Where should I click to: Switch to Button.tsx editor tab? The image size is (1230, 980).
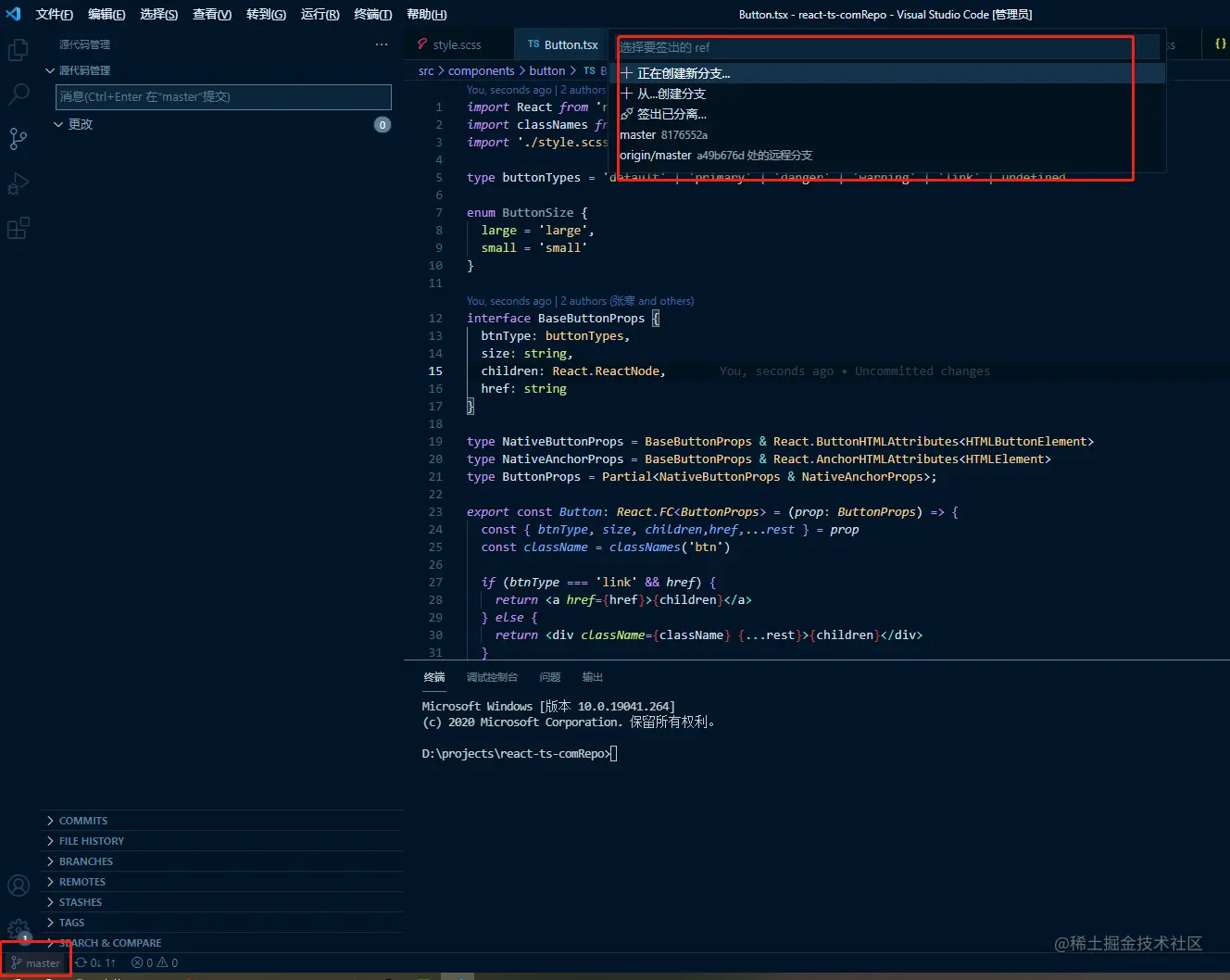tap(562, 44)
